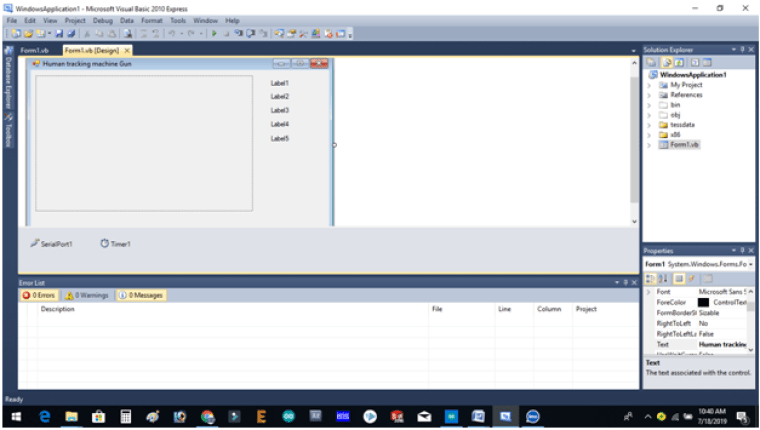Open Microsoft Edge from the taskbar

pos(45,416)
